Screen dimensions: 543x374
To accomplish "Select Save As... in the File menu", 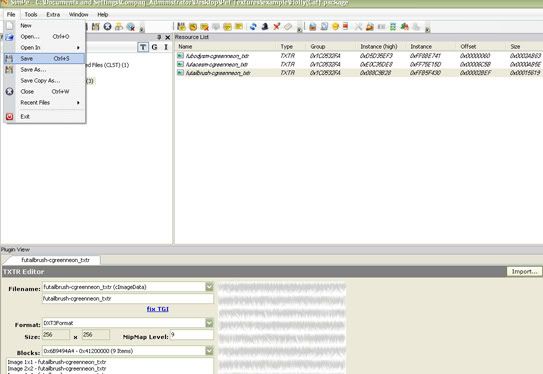I will 44,70.
